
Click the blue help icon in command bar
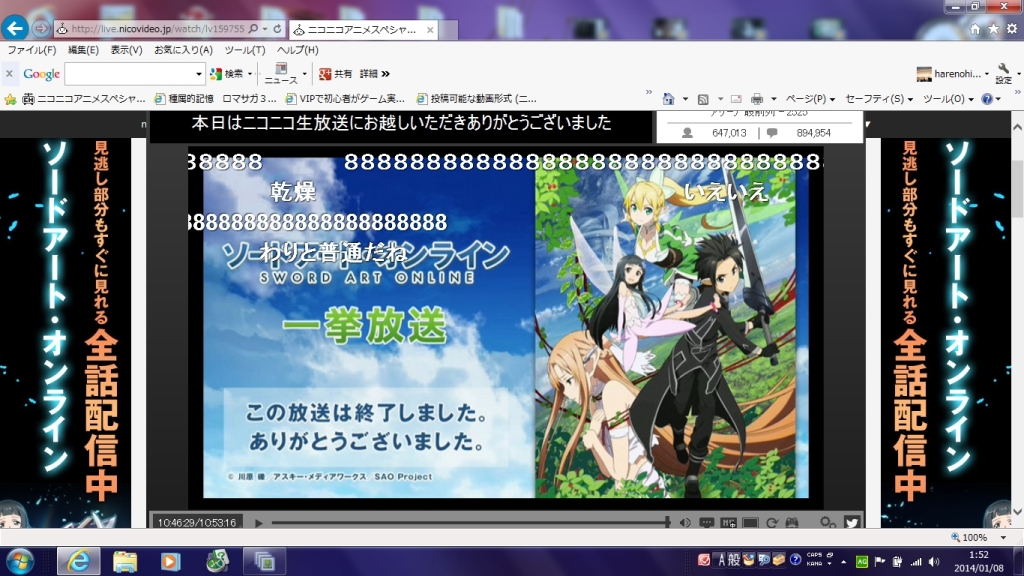tap(987, 99)
